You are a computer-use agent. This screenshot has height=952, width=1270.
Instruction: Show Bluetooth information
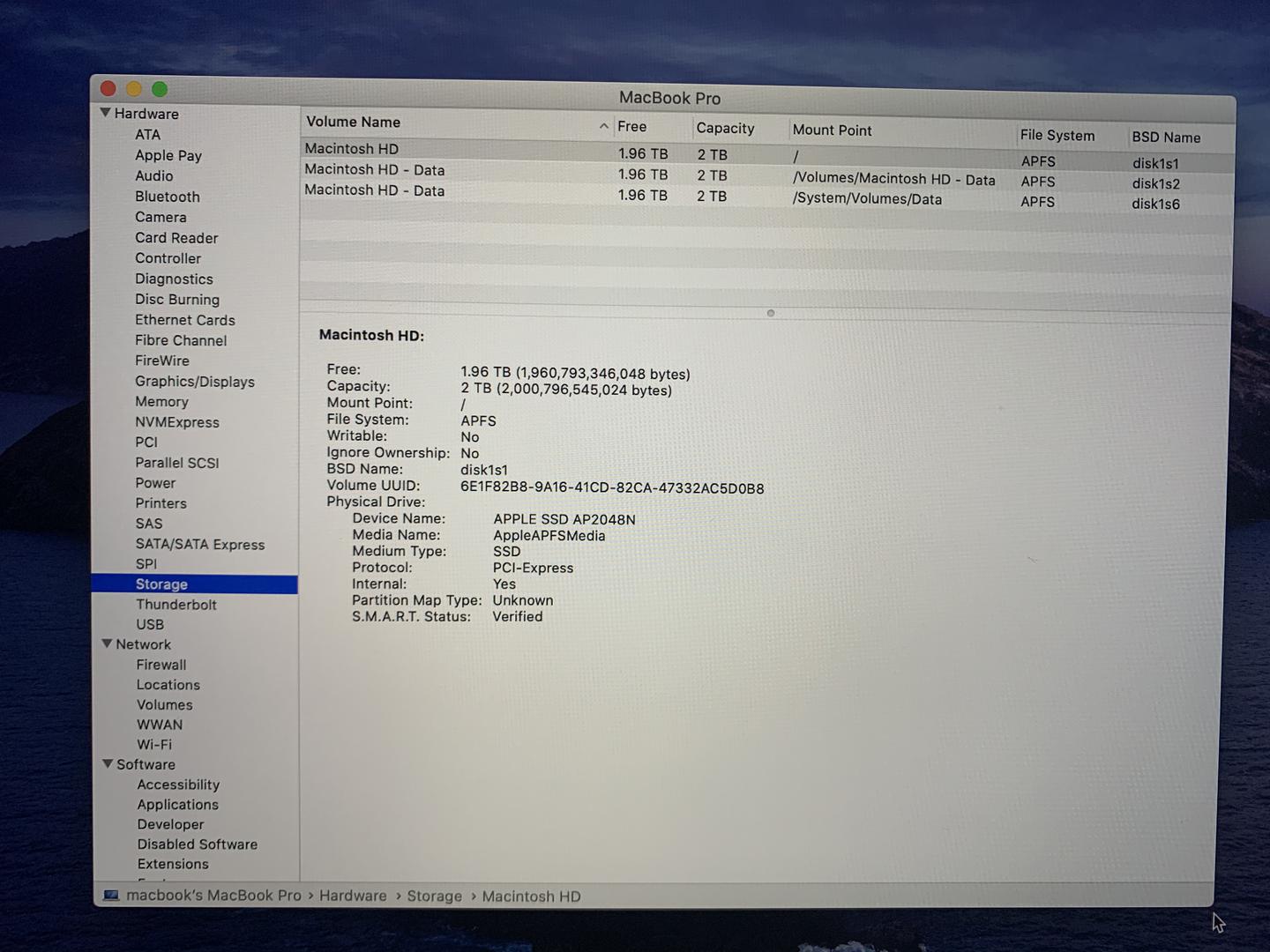point(168,197)
